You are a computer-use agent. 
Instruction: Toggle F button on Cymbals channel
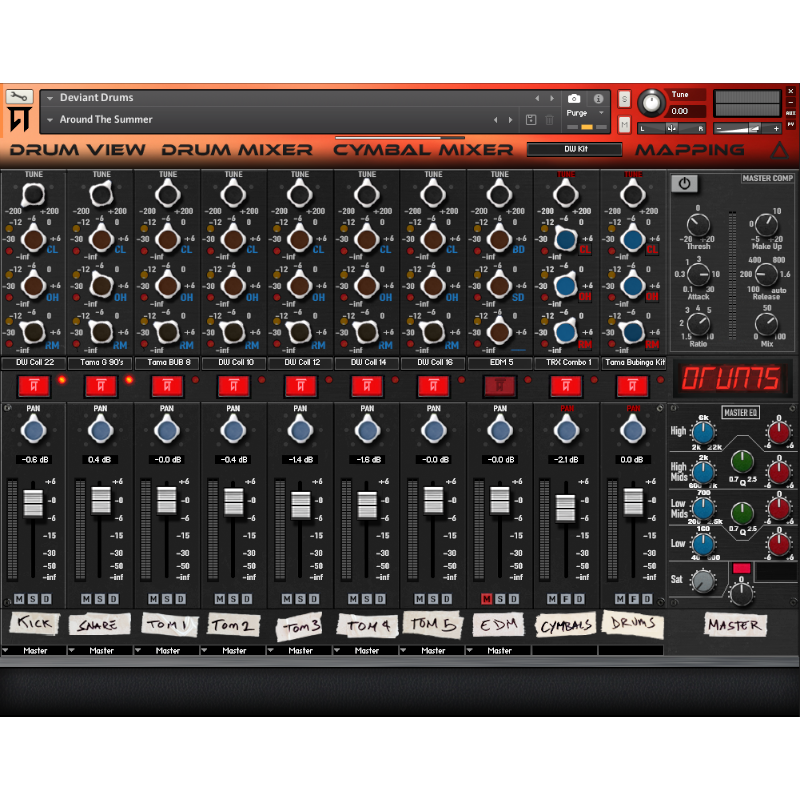point(566,598)
